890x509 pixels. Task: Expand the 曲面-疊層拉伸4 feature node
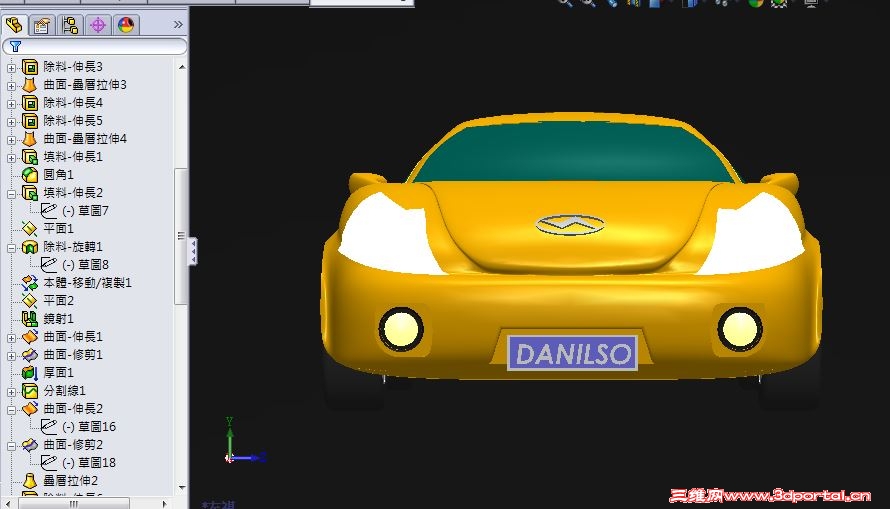pyautogui.click(x=11, y=140)
